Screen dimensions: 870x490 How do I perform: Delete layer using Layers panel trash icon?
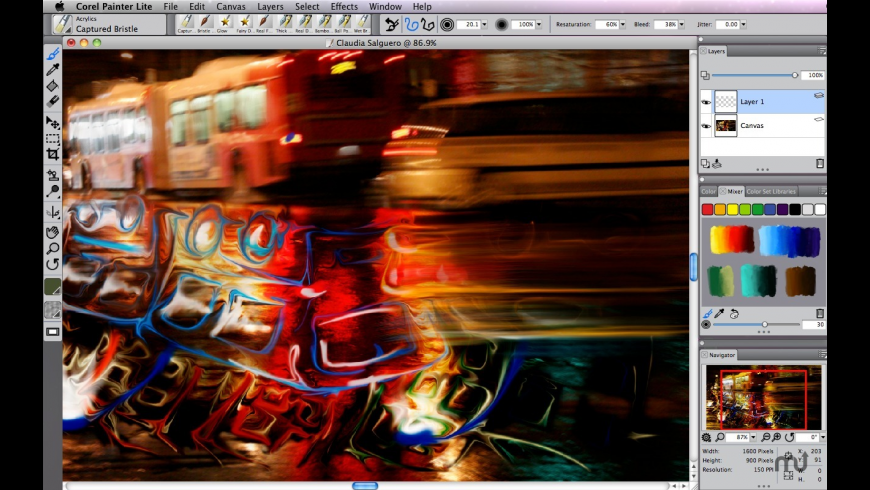(x=820, y=163)
